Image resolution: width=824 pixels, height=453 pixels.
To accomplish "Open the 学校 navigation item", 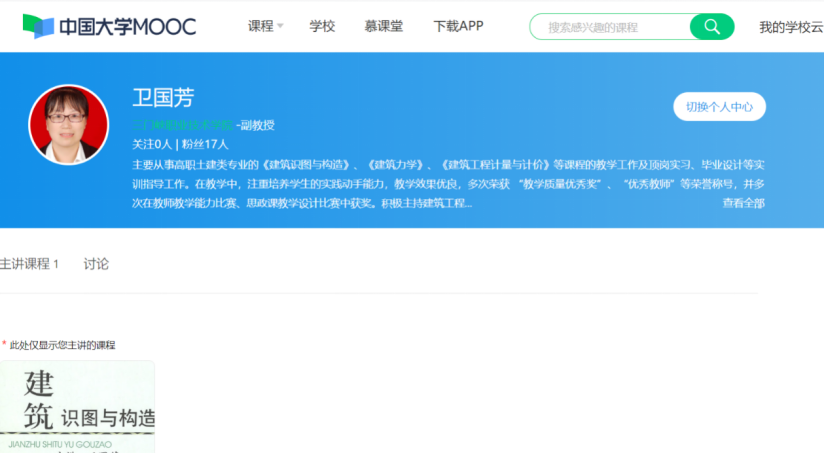I will pos(322,26).
